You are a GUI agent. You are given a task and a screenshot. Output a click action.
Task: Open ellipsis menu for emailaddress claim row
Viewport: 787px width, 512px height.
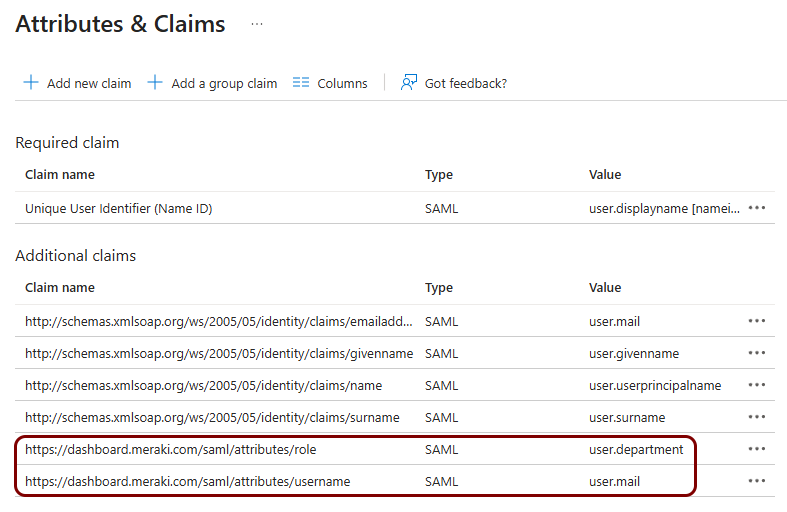pyautogui.click(x=757, y=321)
